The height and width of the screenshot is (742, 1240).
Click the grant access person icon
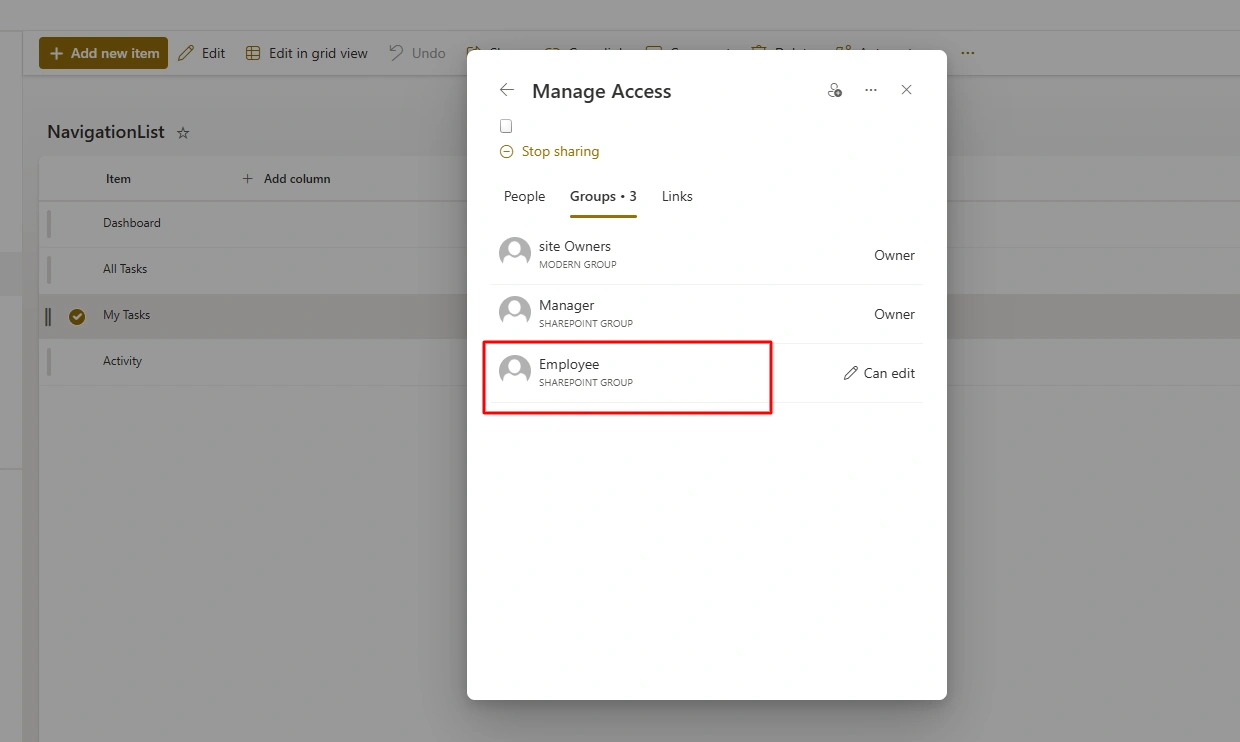tap(835, 90)
